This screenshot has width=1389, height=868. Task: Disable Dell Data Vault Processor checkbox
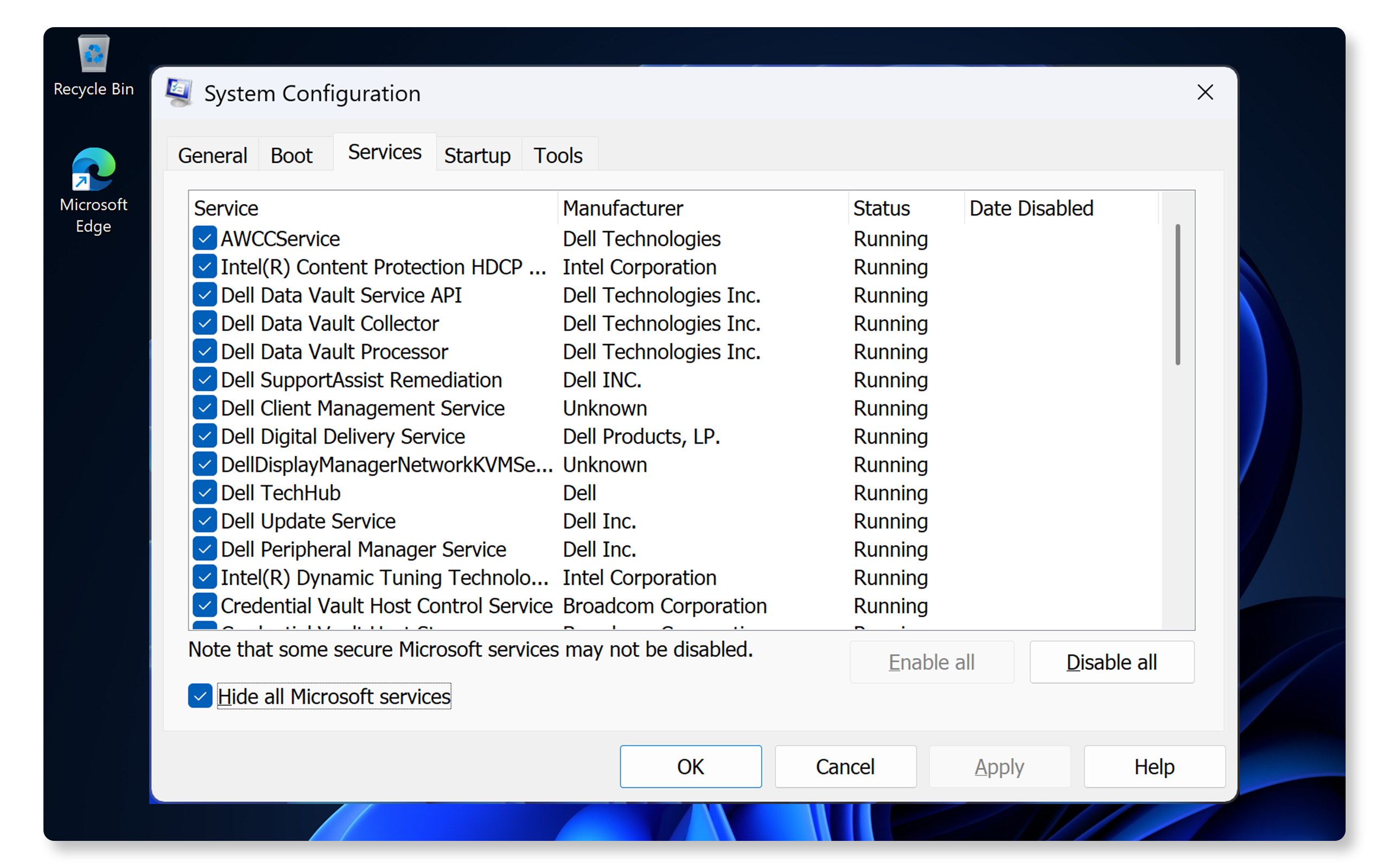205,352
